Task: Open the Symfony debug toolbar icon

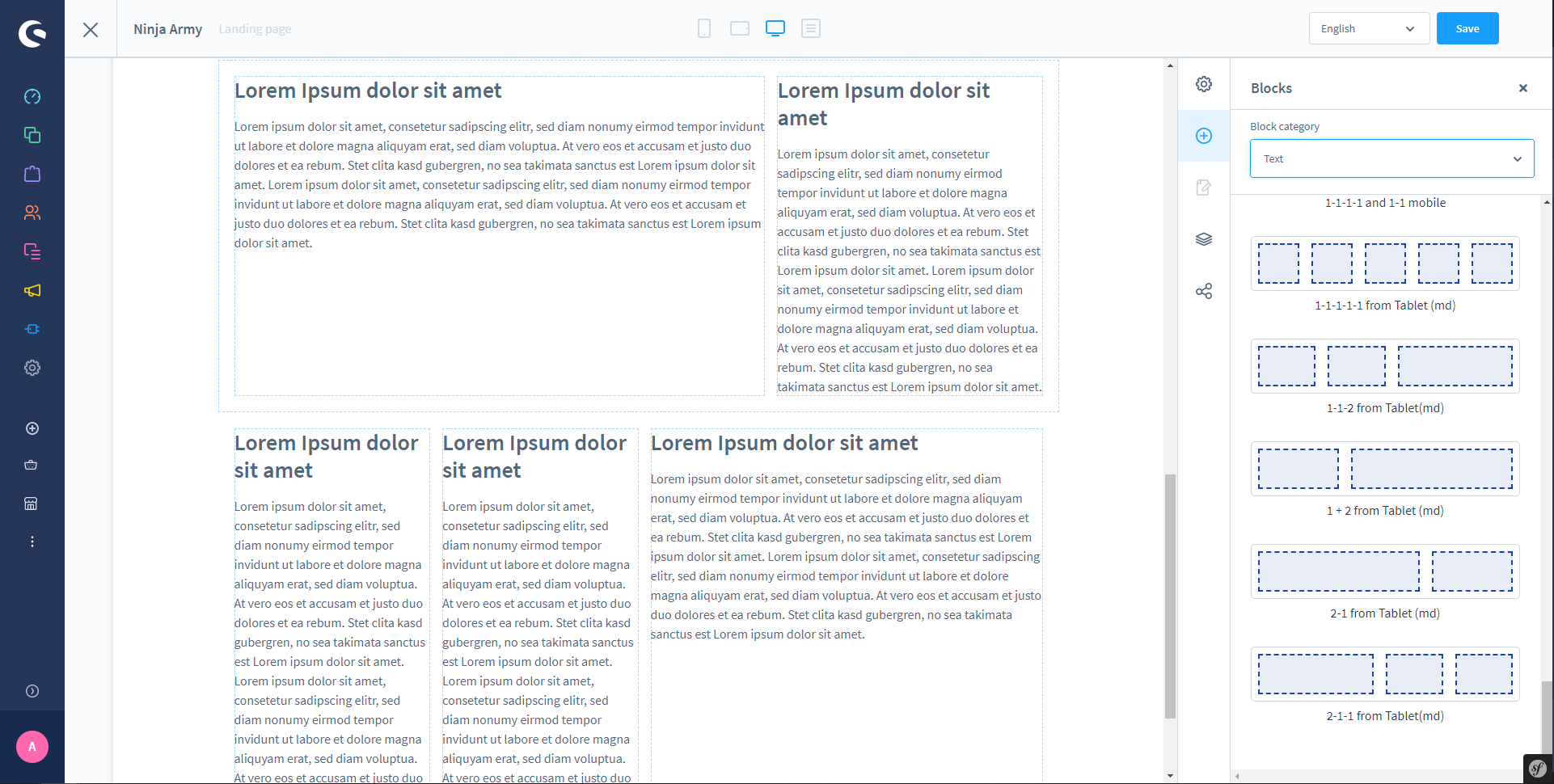Action: point(1538,769)
